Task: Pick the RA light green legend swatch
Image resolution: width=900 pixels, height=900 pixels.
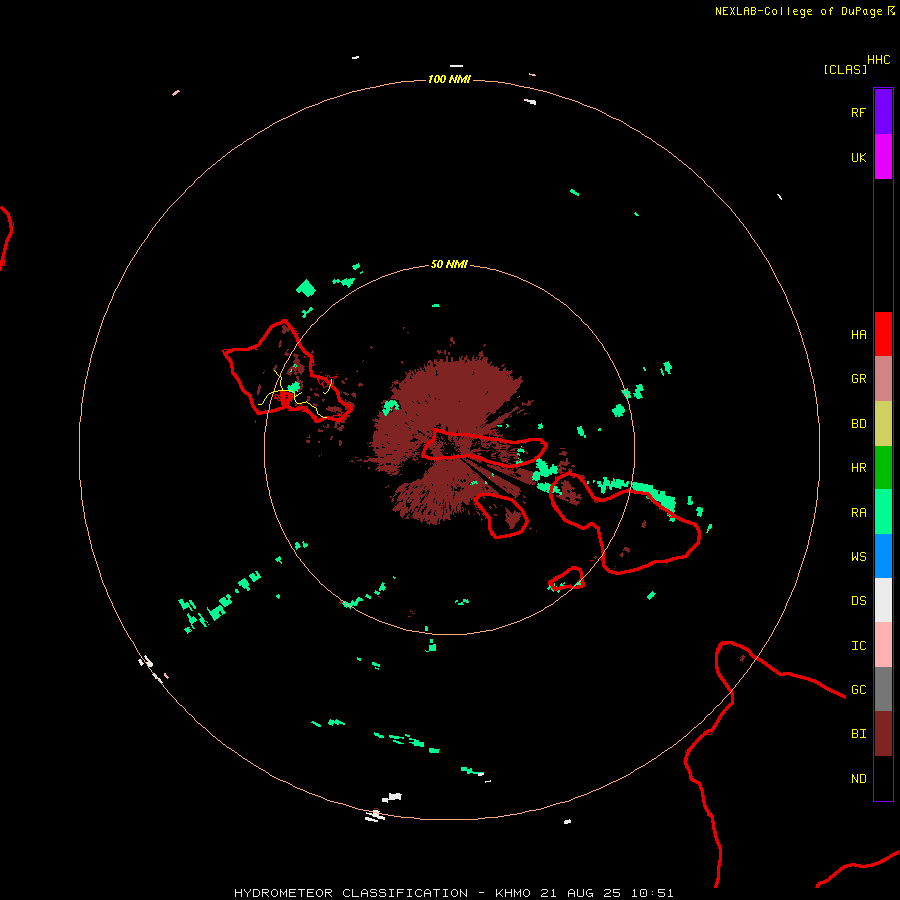Action: [883, 512]
